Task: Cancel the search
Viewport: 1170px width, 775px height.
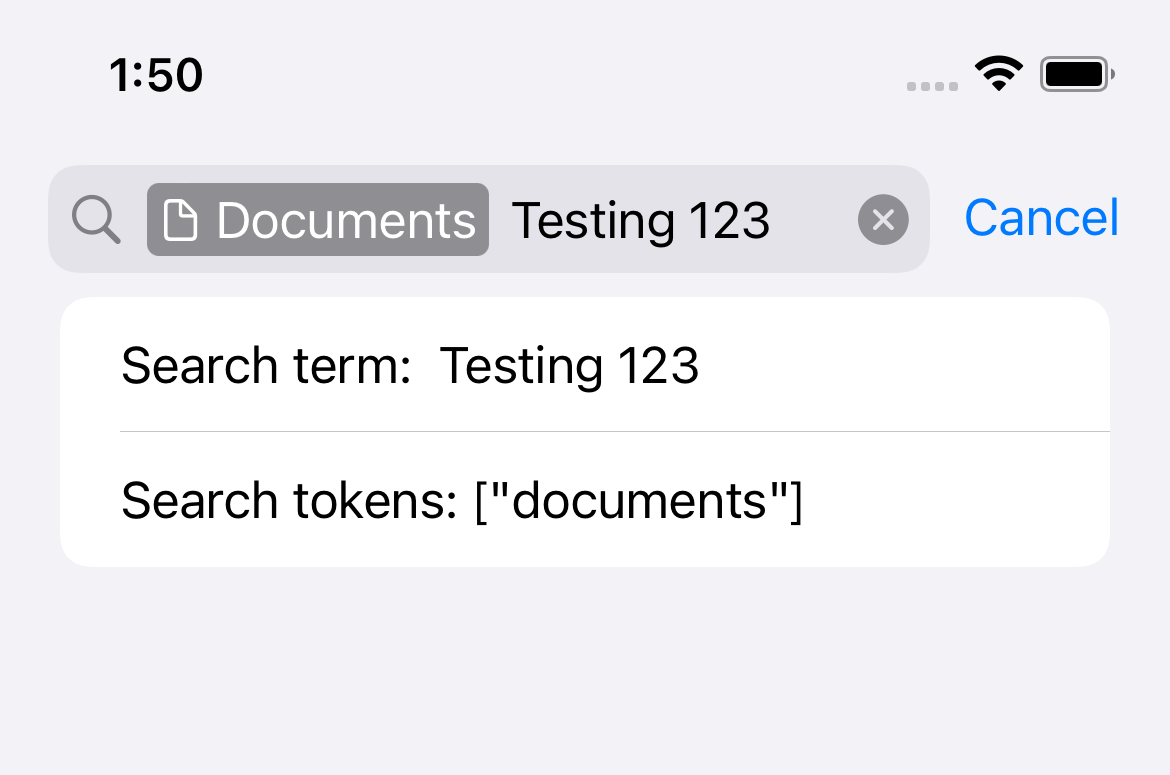Action: pyautogui.click(x=1042, y=218)
